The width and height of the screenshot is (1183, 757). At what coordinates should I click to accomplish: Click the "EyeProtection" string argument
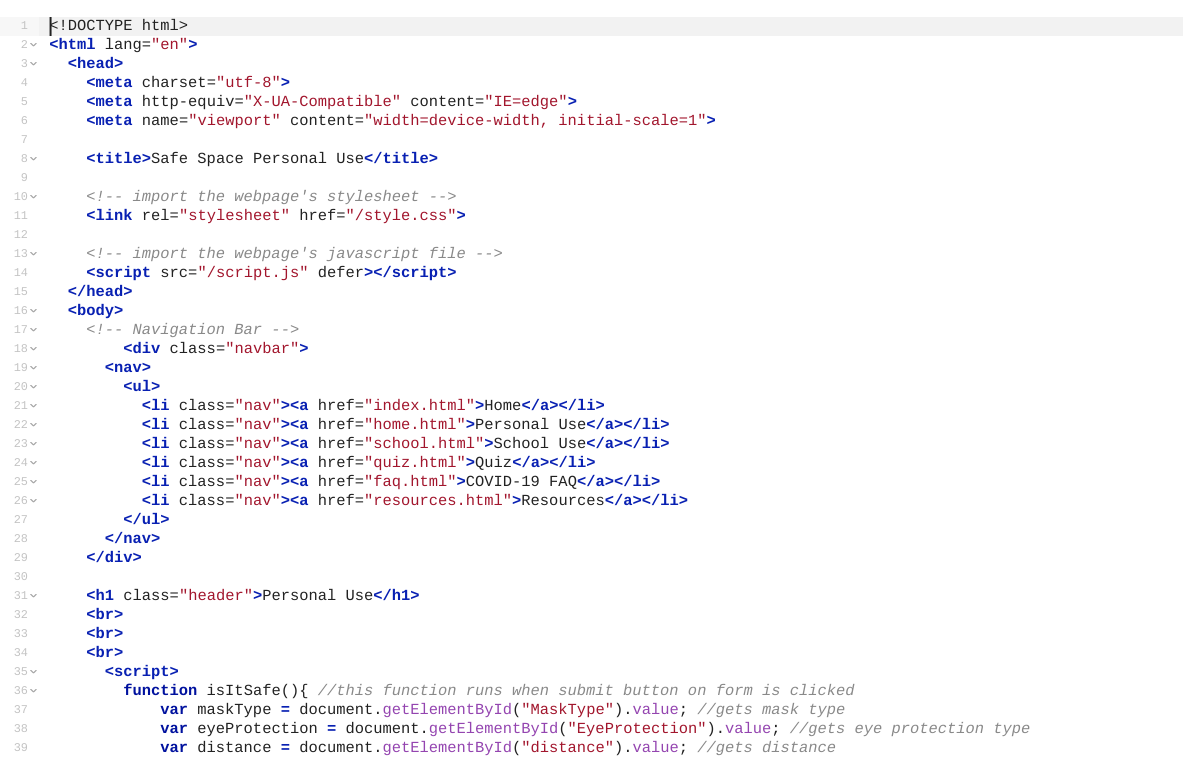pos(636,728)
